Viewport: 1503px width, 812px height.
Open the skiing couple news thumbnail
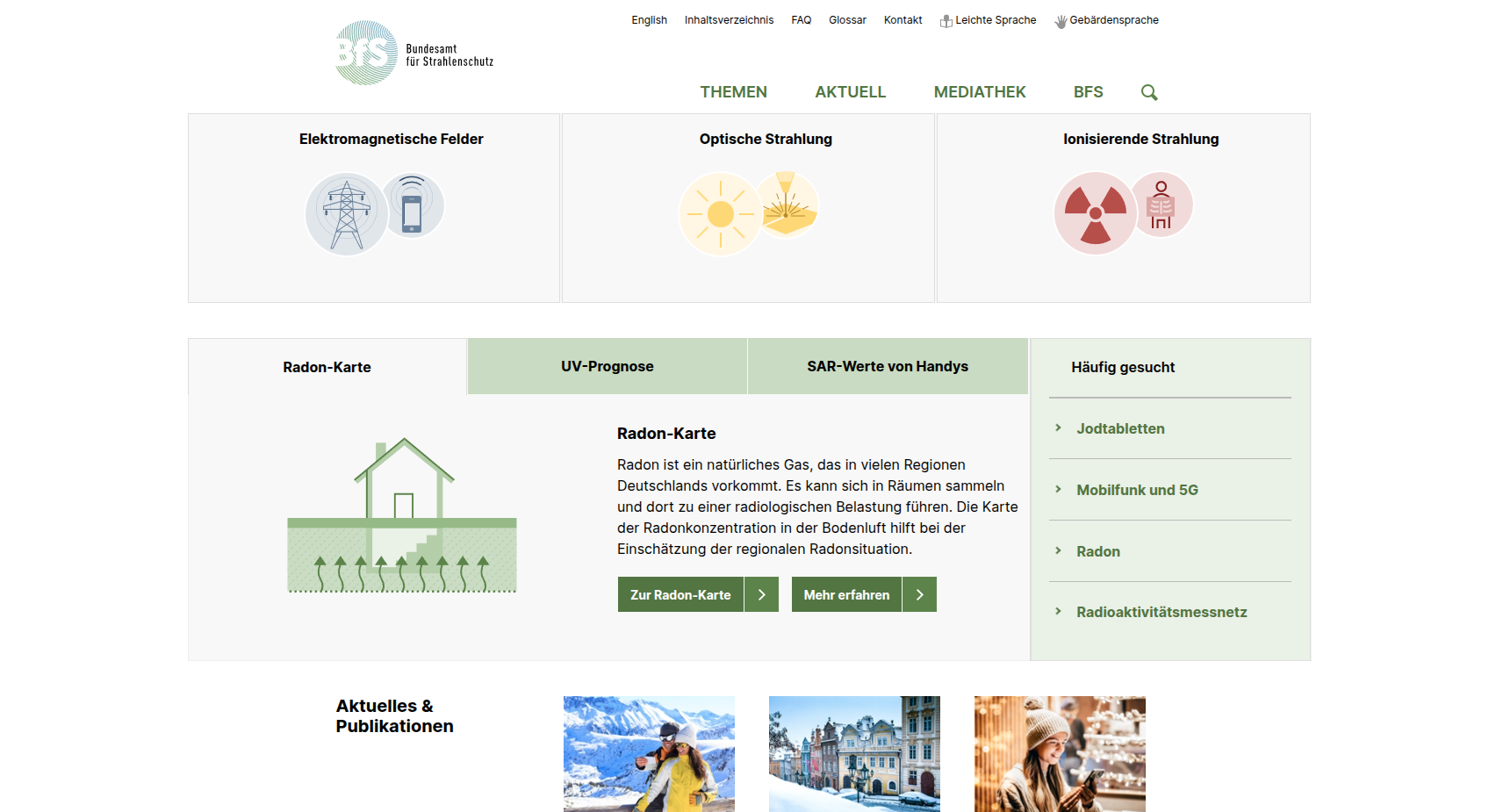[649, 754]
